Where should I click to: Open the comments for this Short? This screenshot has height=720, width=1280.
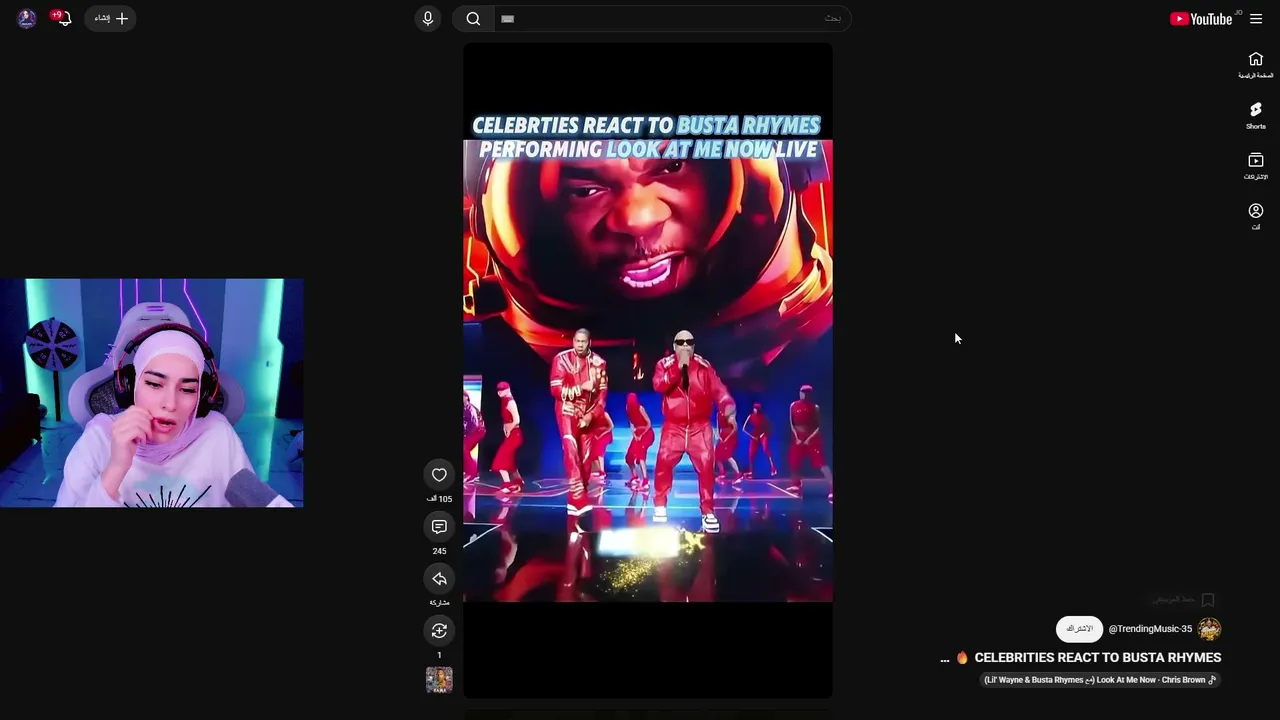439,527
